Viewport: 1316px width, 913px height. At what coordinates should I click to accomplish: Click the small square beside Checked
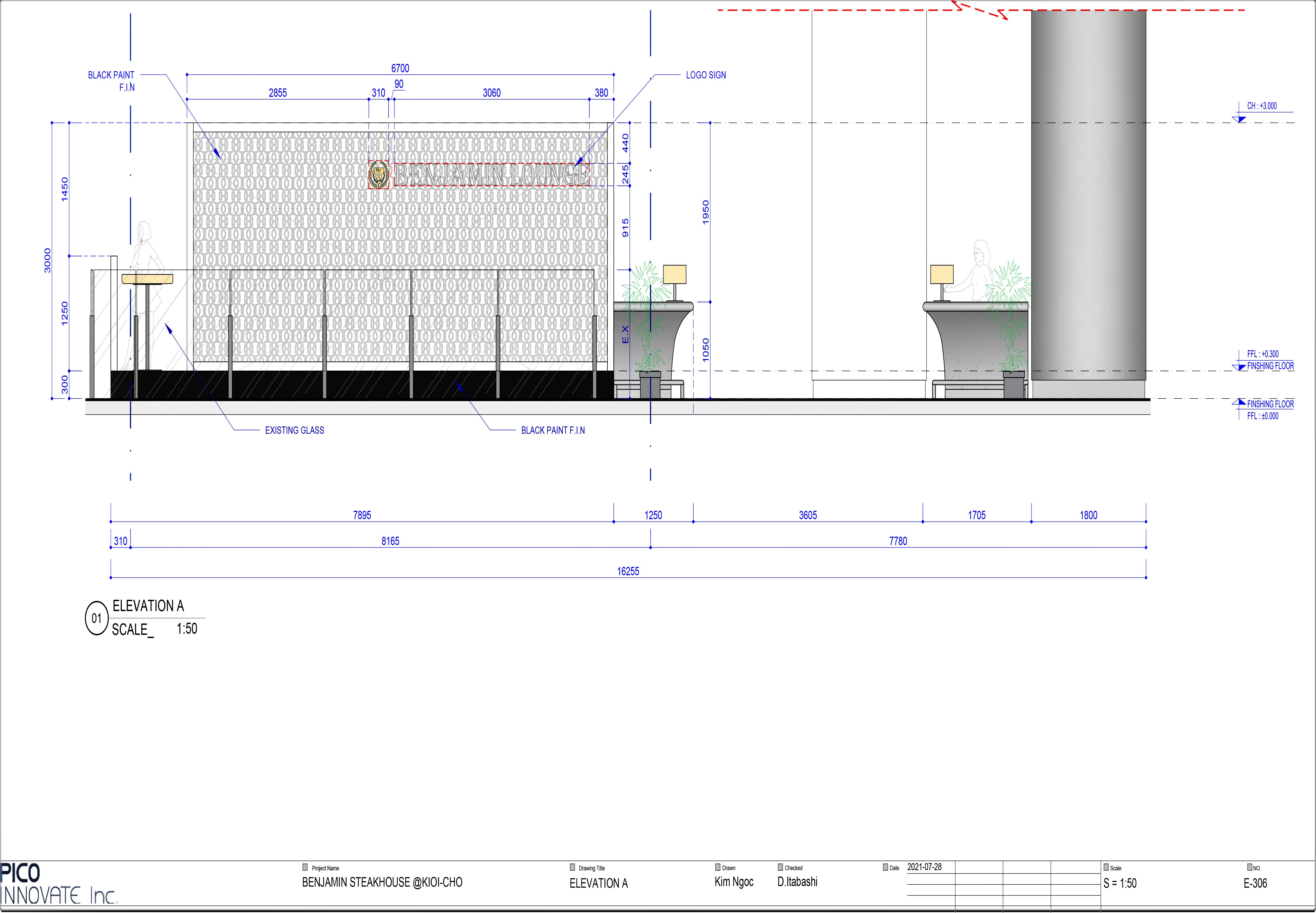(x=781, y=867)
